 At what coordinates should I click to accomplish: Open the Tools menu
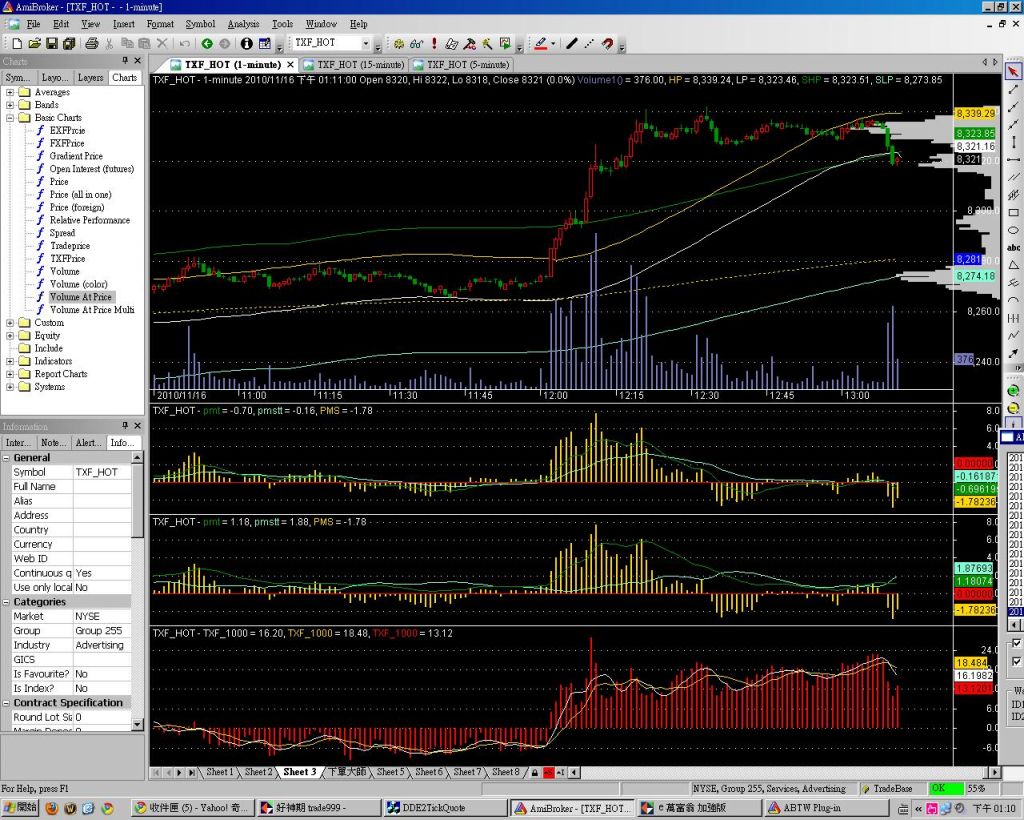pyautogui.click(x=282, y=24)
